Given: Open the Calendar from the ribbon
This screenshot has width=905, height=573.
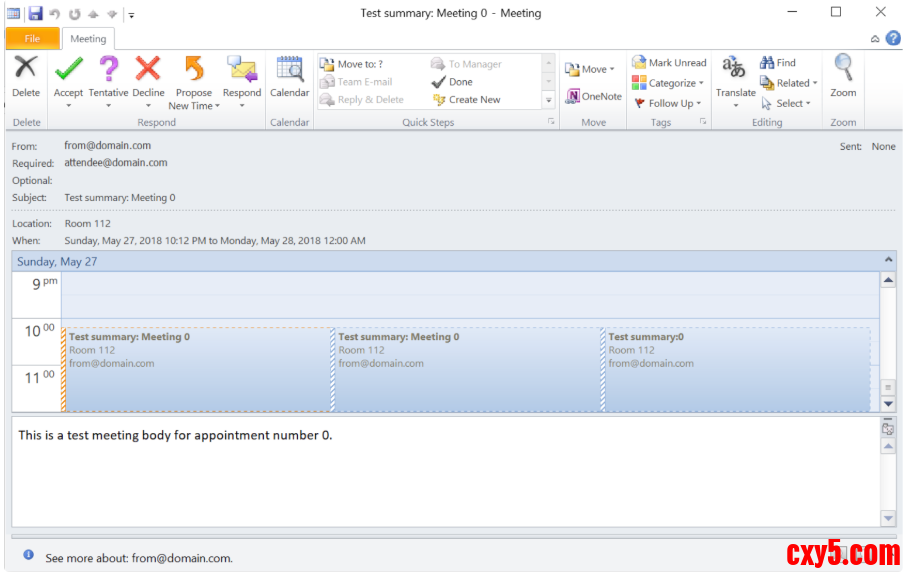Looking at the screenshot, I should click(289, 76).
